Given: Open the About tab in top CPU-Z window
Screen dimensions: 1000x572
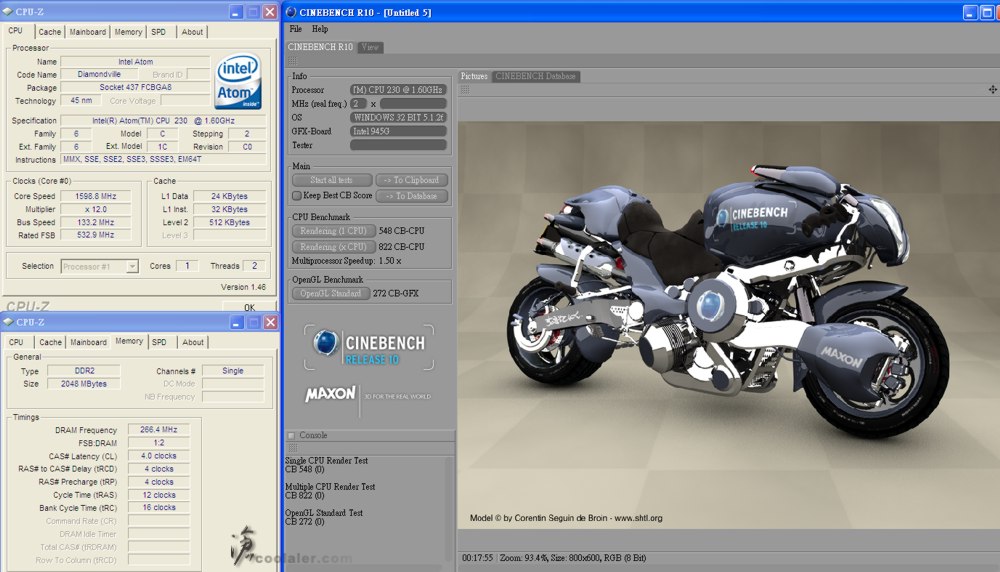Looking at the screenshot, I should tap(192, 32).
